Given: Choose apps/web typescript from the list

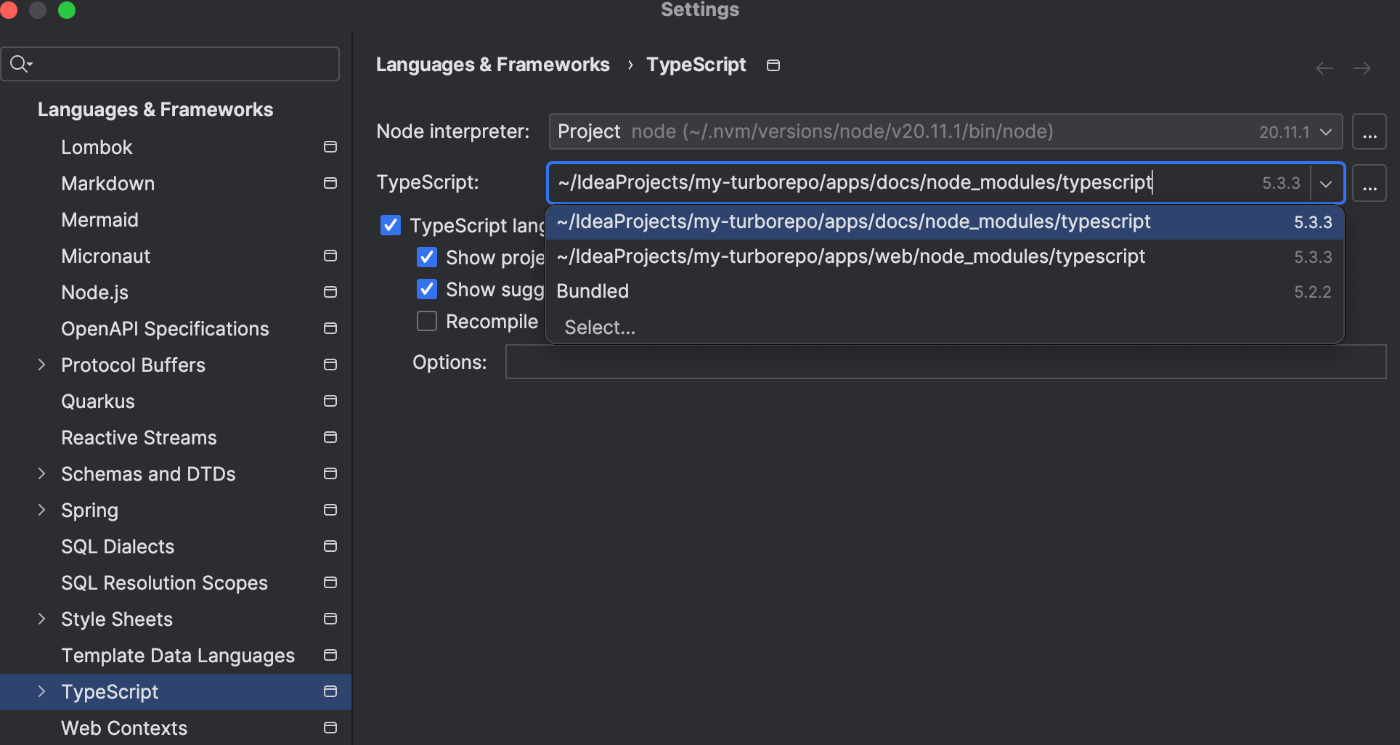Looking at the screenshot, I should coord(945,257).
